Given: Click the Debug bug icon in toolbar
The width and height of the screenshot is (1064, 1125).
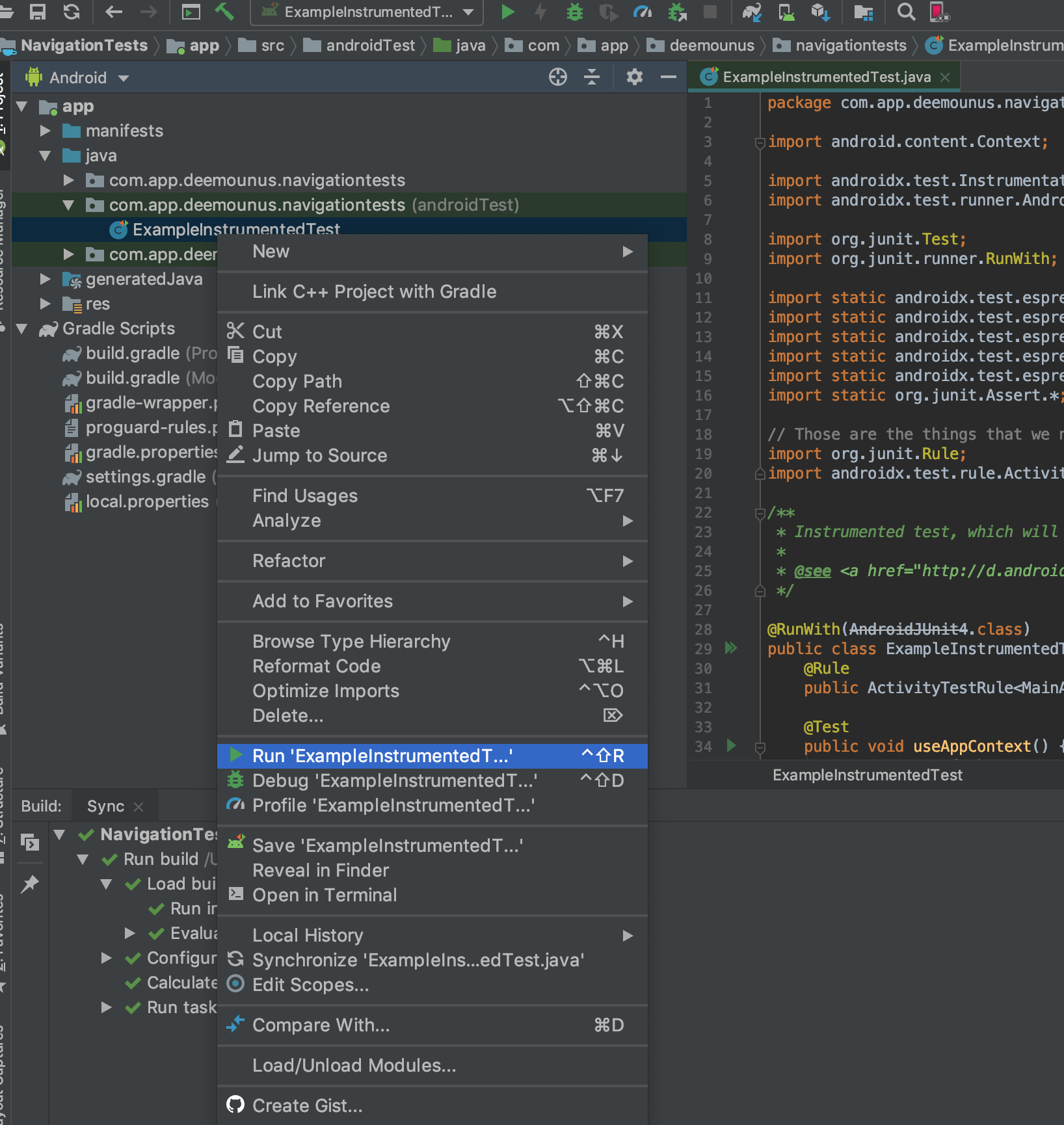Looking at the screenshot, I should tap(574, 12).
